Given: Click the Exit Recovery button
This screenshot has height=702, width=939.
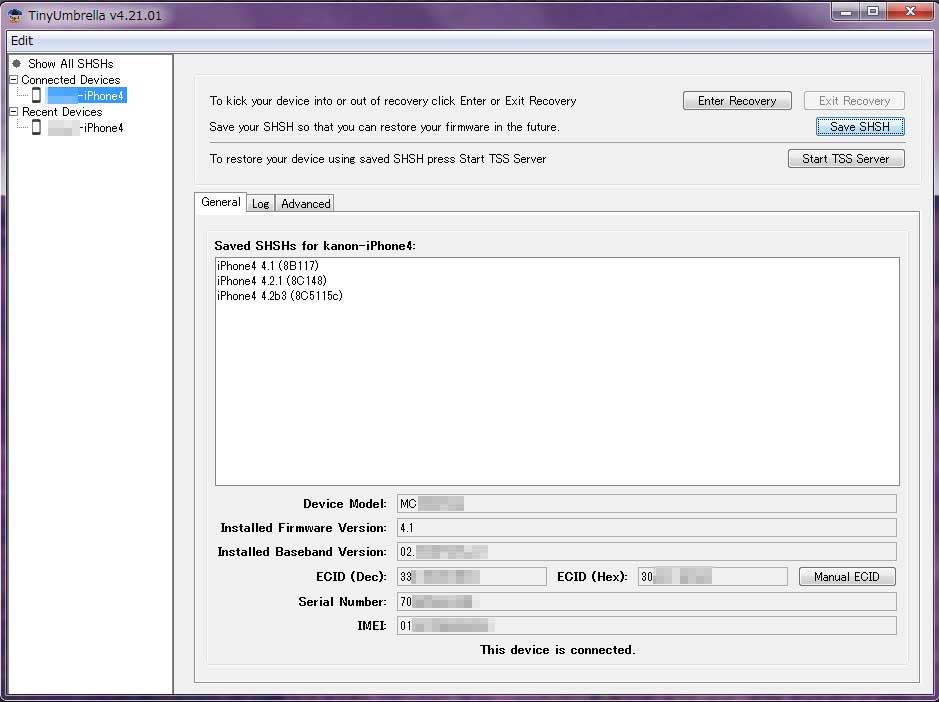Looking at the screenshot, I should click(854, 101).
